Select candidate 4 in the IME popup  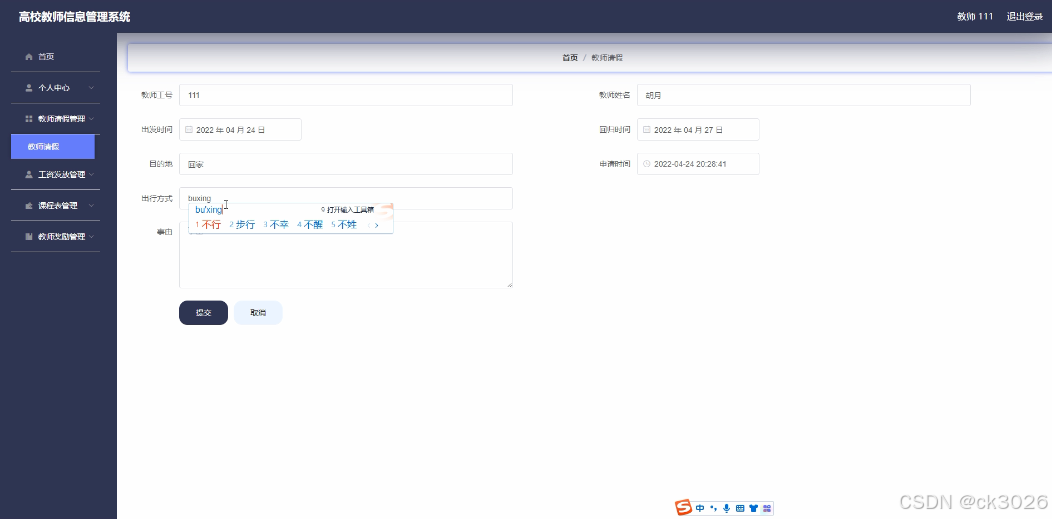tap(310, 225)
